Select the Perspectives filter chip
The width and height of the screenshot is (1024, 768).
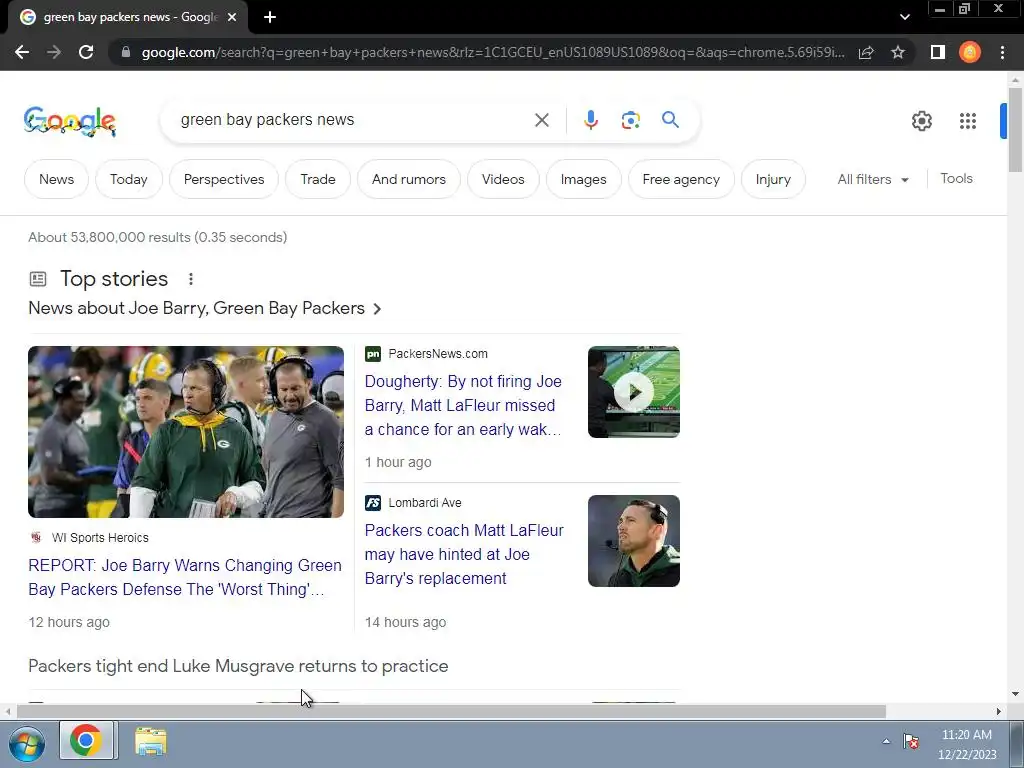pos(224,179)
